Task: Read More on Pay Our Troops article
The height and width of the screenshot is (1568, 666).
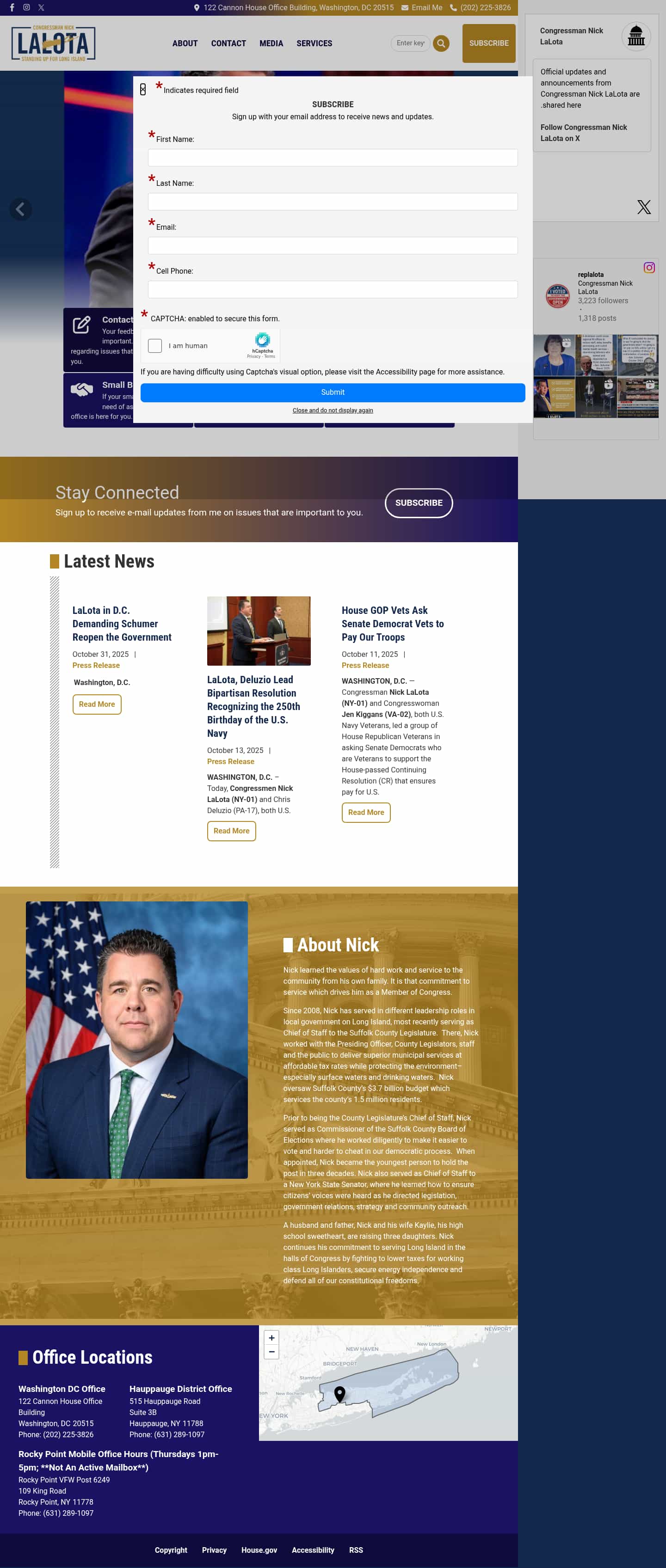Action: tap(366, 813)
